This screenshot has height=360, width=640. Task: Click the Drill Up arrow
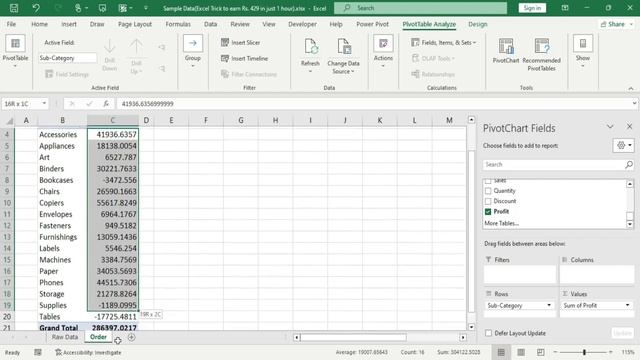(136, 46)
